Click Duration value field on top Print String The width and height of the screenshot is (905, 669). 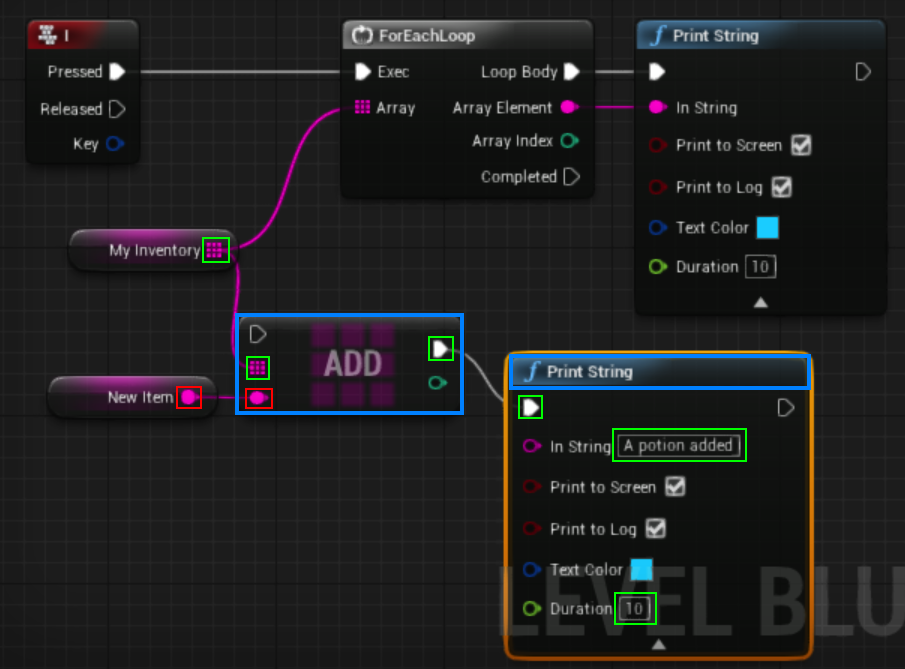[x=760, y=267]
